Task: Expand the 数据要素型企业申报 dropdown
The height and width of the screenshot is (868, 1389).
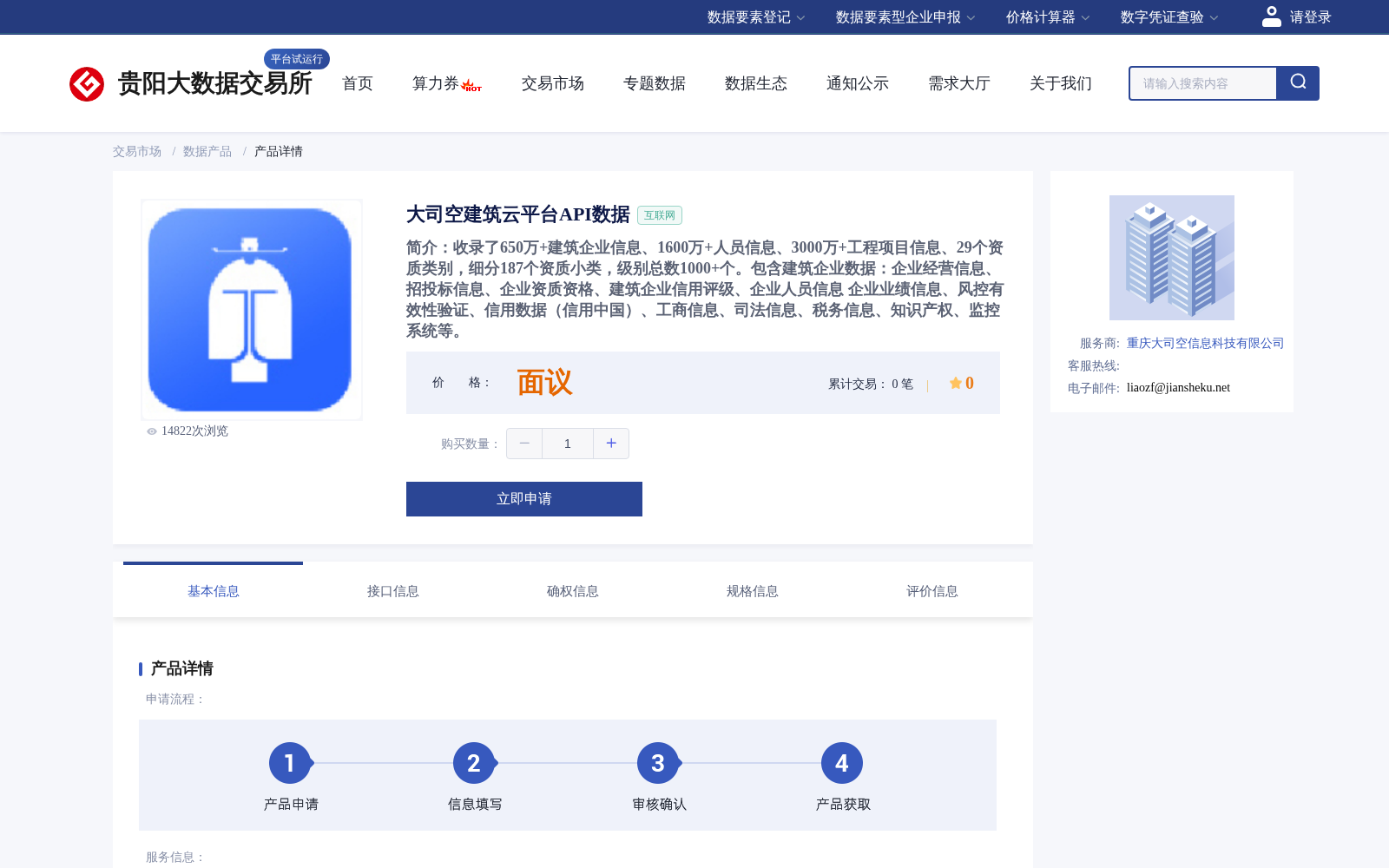Action: pyautogui.click(x=905, y=17)
